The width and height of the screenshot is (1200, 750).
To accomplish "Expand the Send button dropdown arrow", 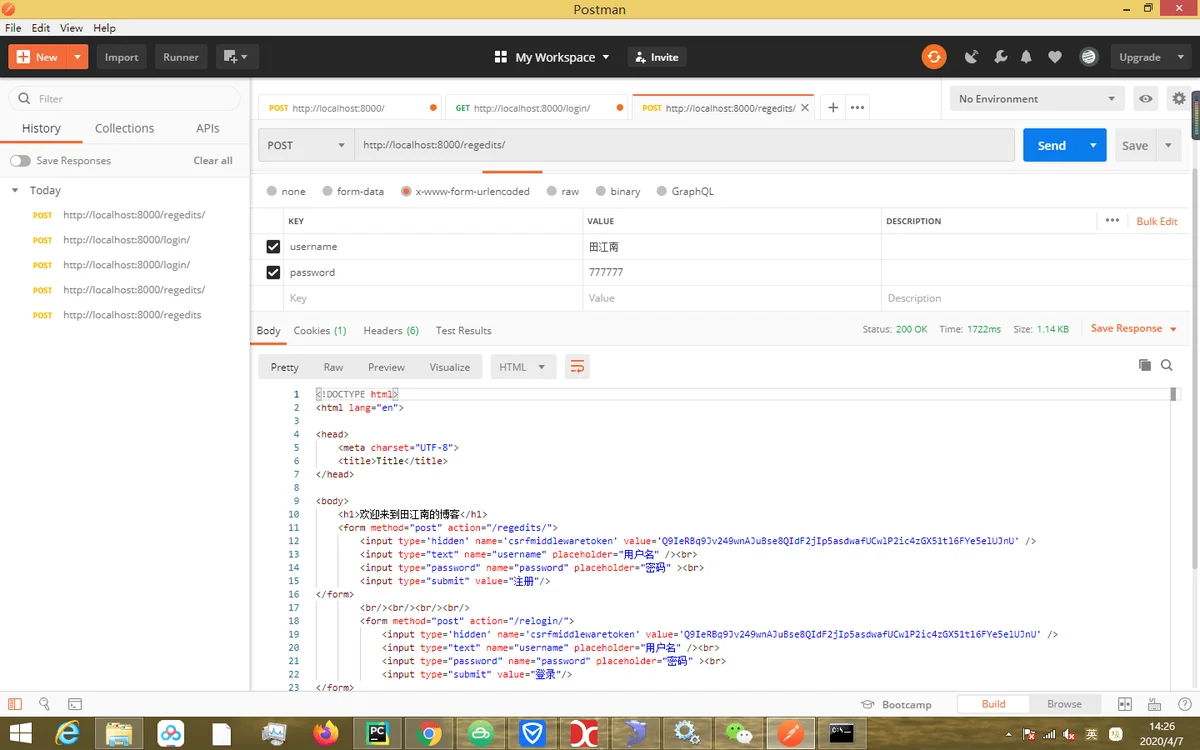I will pos(1093,145).
